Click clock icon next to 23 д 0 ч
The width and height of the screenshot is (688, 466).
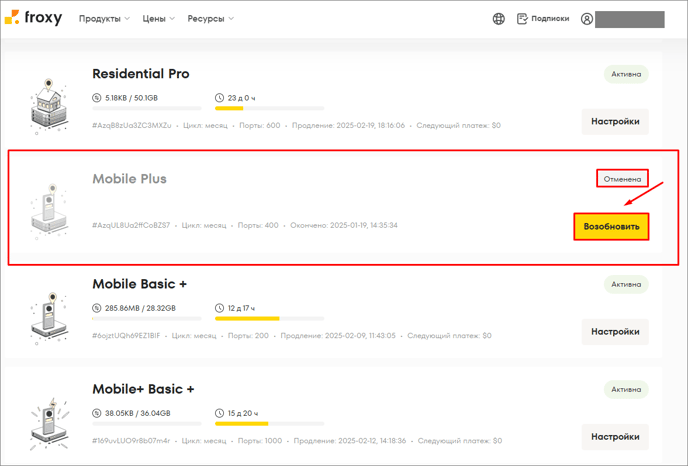click(x=219, y=98)
